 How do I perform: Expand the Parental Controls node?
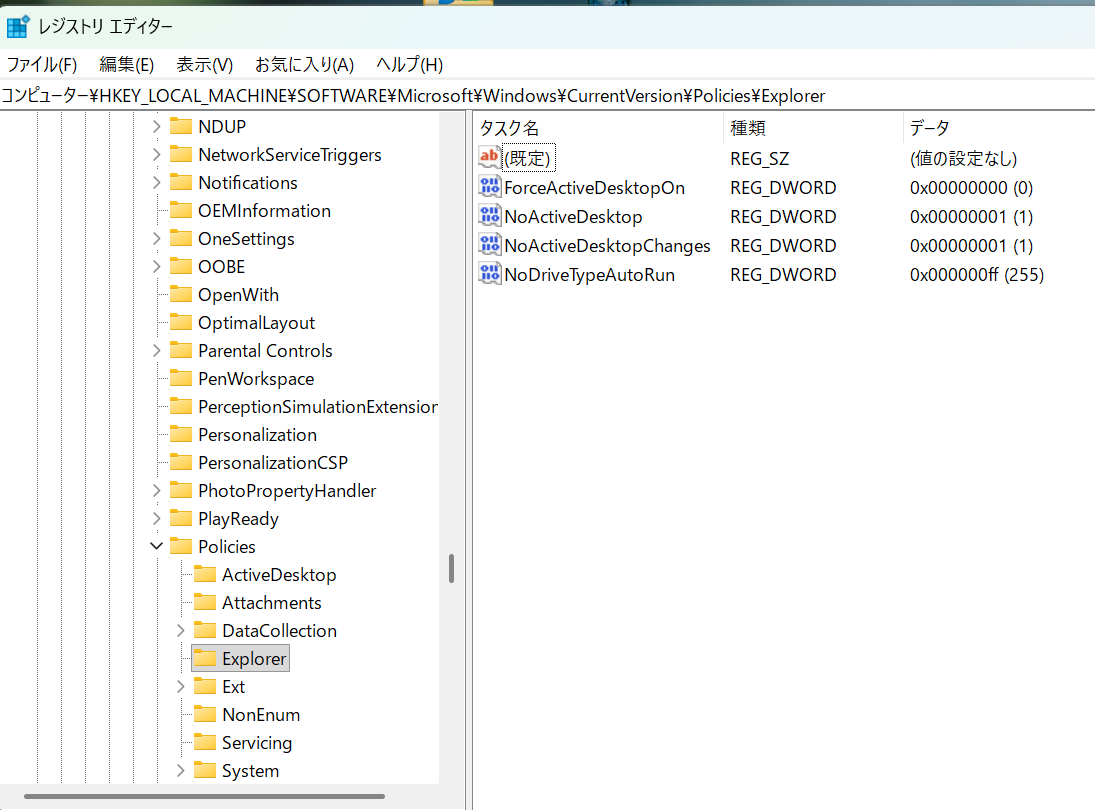pos(156,350)
